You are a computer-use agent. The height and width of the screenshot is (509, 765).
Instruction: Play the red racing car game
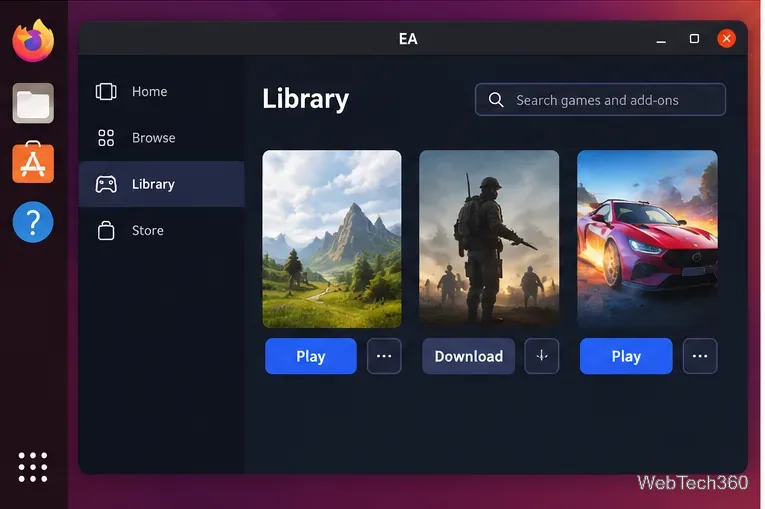click(x=626, y=356)
